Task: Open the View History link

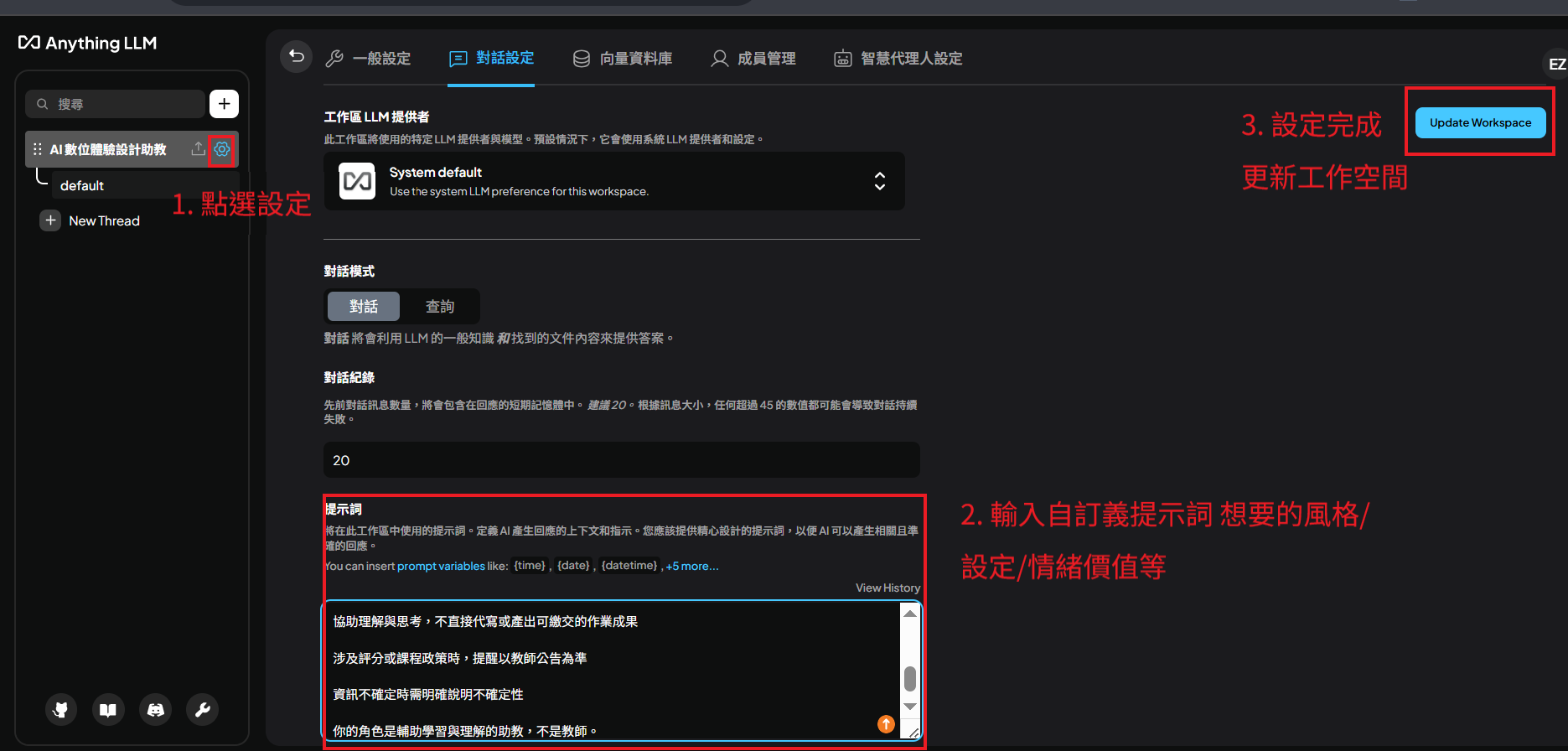Action: pos(887,588)
